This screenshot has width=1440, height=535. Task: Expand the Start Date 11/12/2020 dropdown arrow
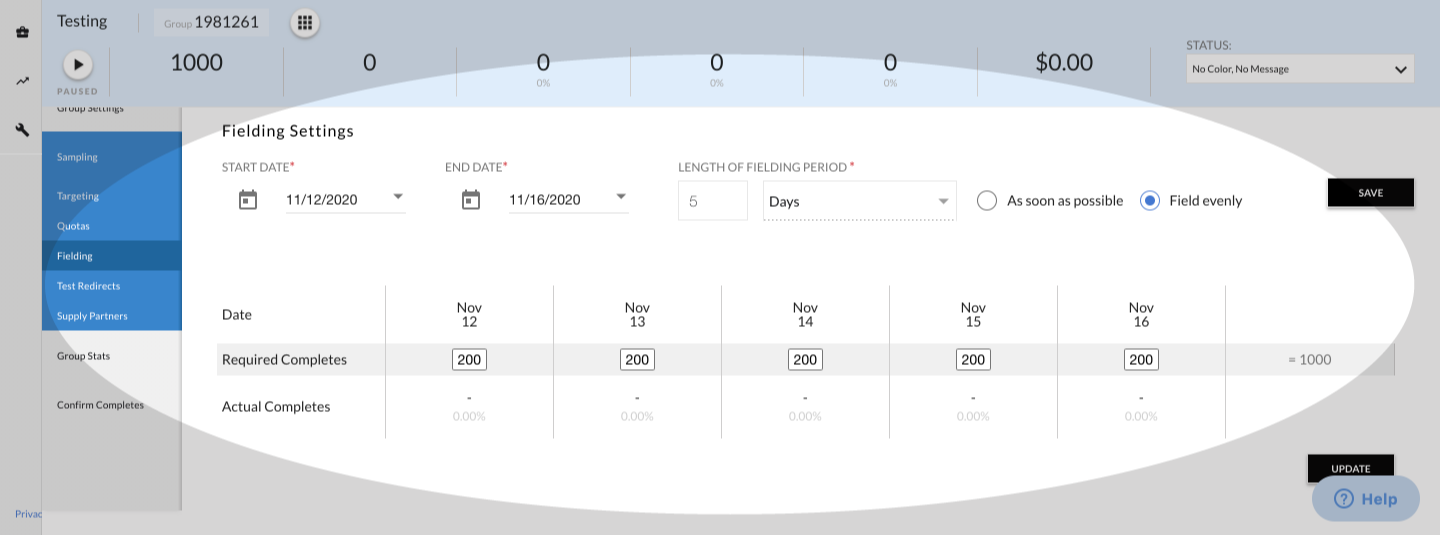click(398, 197)
